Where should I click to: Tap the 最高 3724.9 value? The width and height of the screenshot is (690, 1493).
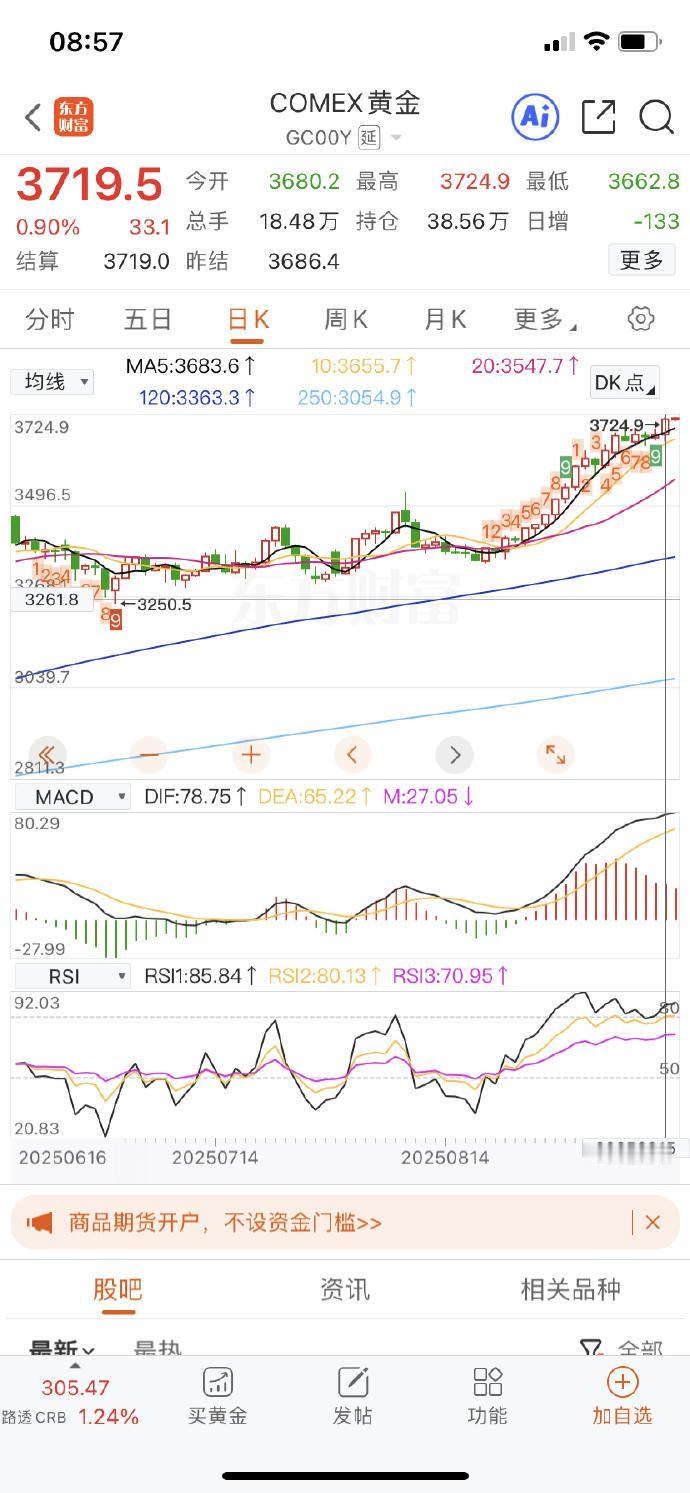coord(475,181)
